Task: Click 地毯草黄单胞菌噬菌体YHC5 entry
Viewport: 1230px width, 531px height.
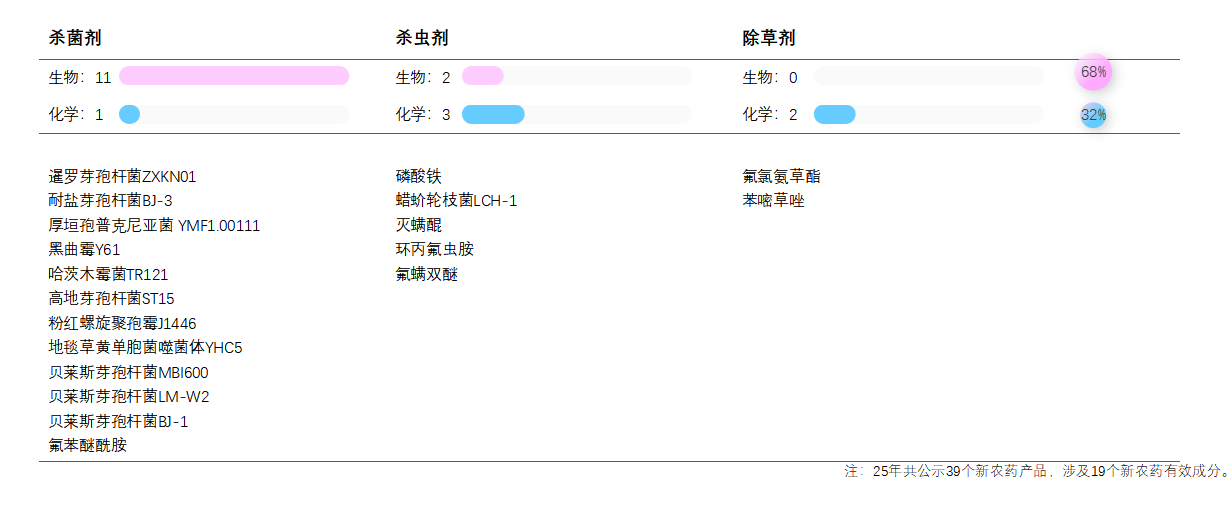Action: point(145,348)
